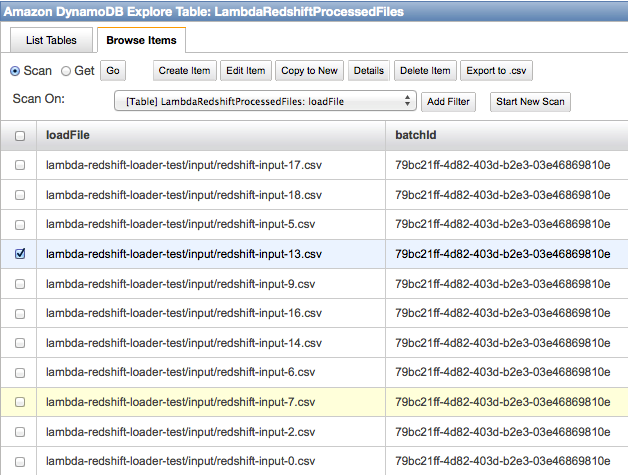The height and width of the screenshot is (475, 628).
Task: Click the batchId cell in redshift-input-13.csv row
Action: (x=507, y=254)
